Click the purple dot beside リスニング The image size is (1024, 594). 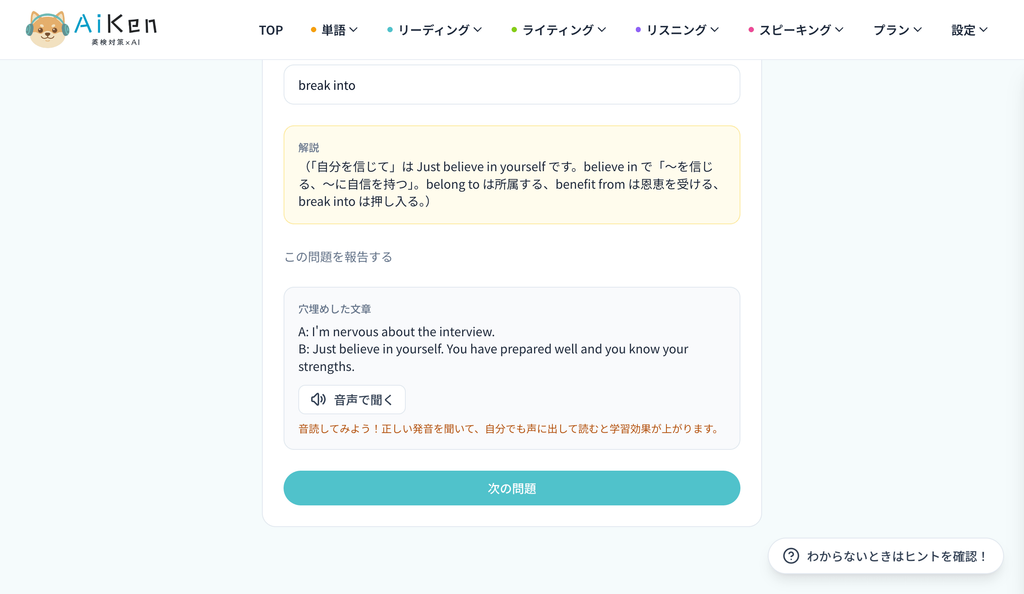pyautogui.click(x=638, y=30)
